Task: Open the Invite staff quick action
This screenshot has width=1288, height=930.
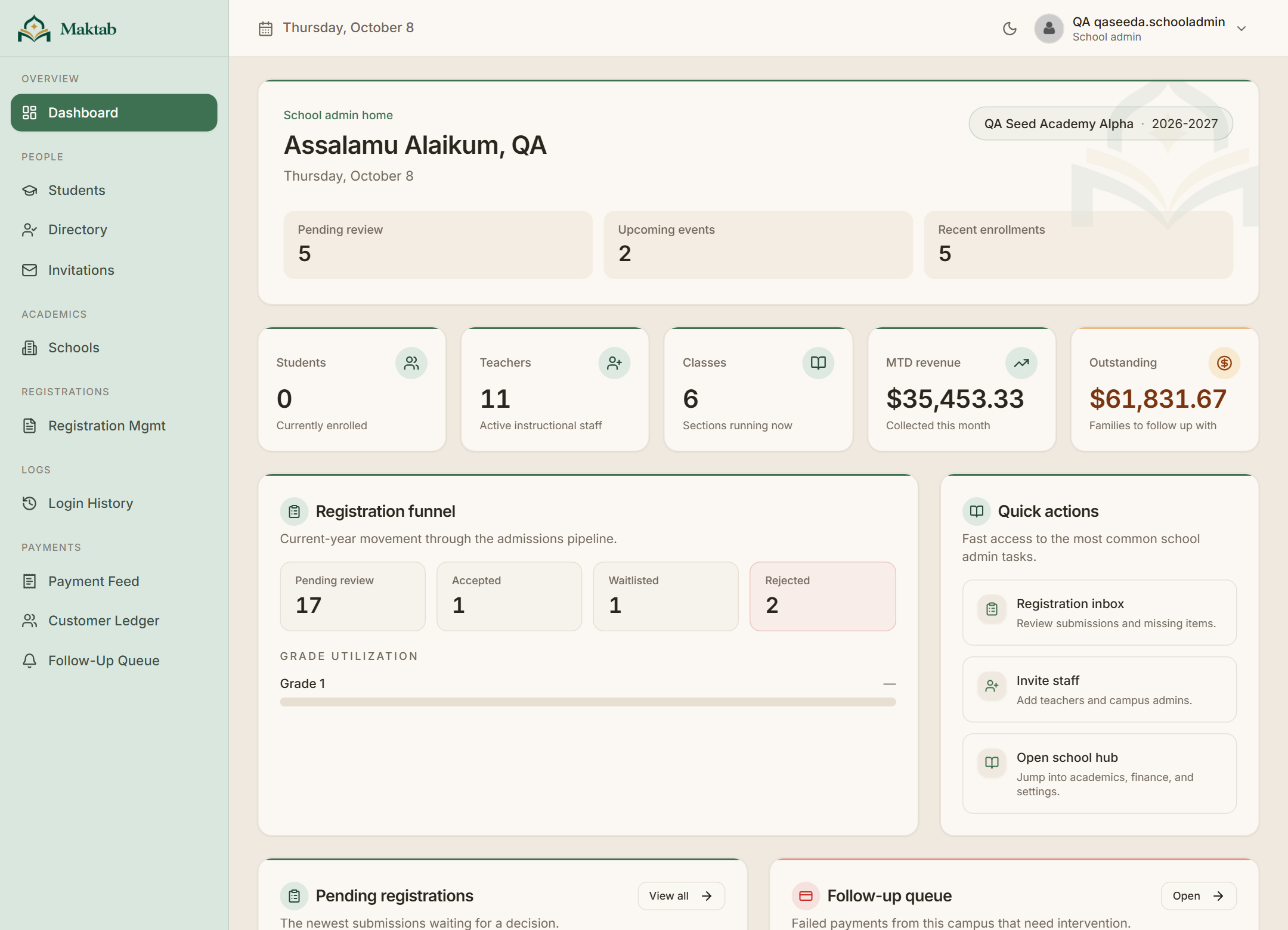Action: pos(1099,690)
